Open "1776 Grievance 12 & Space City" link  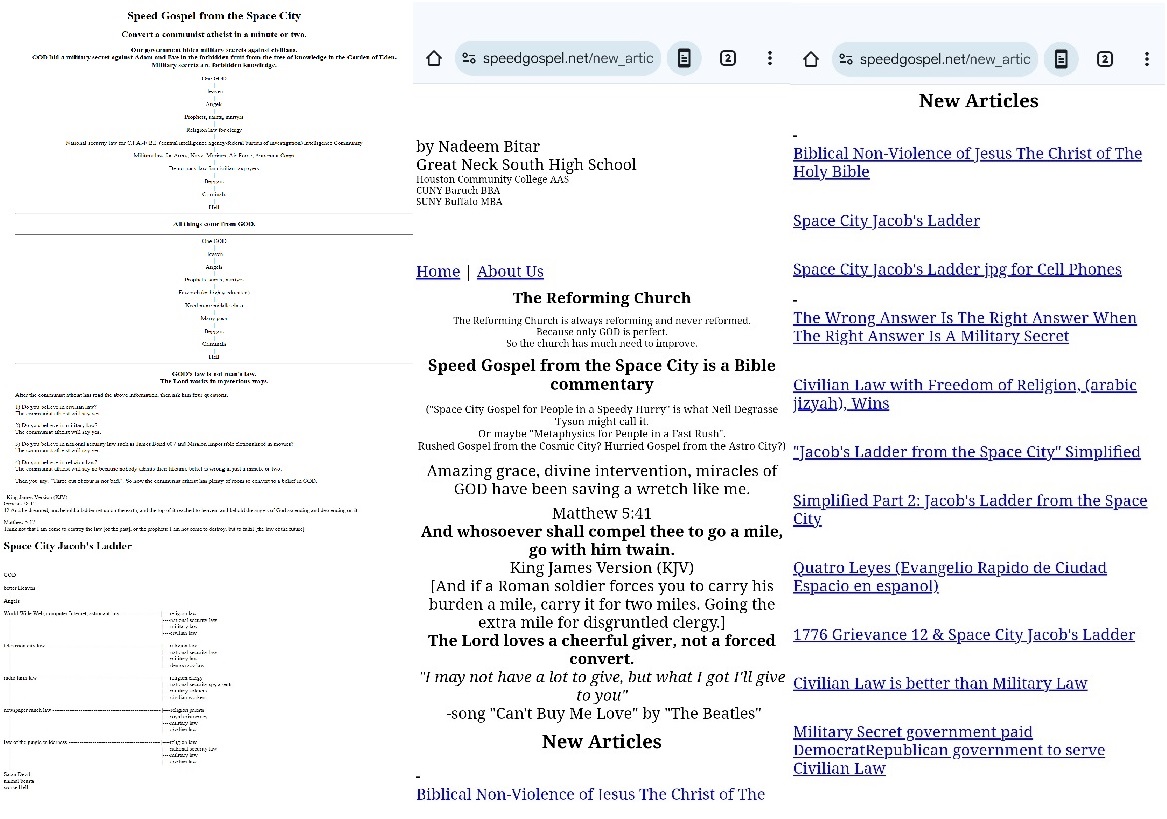[x=963, y=635]
